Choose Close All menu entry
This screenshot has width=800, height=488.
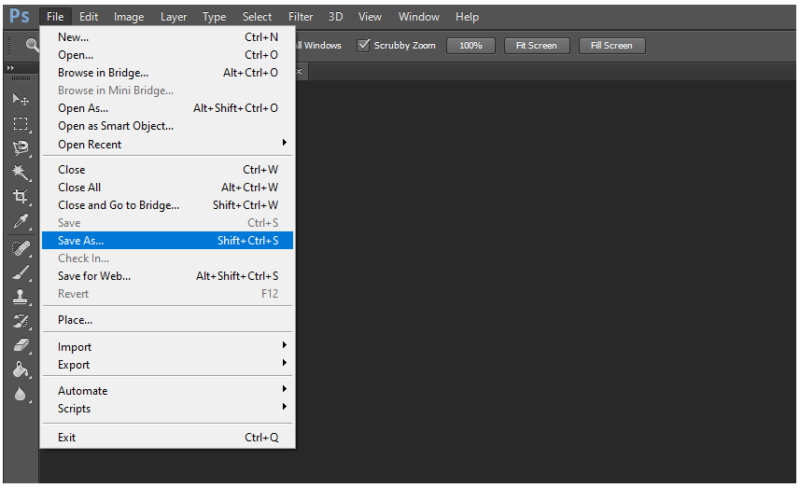(167, 187)
